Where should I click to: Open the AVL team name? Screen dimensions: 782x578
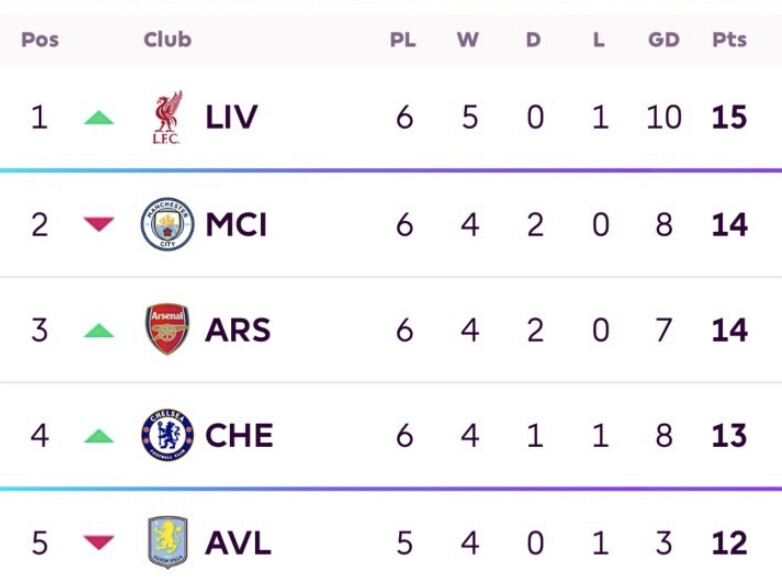pyautogui.click(x=238, y=542)
